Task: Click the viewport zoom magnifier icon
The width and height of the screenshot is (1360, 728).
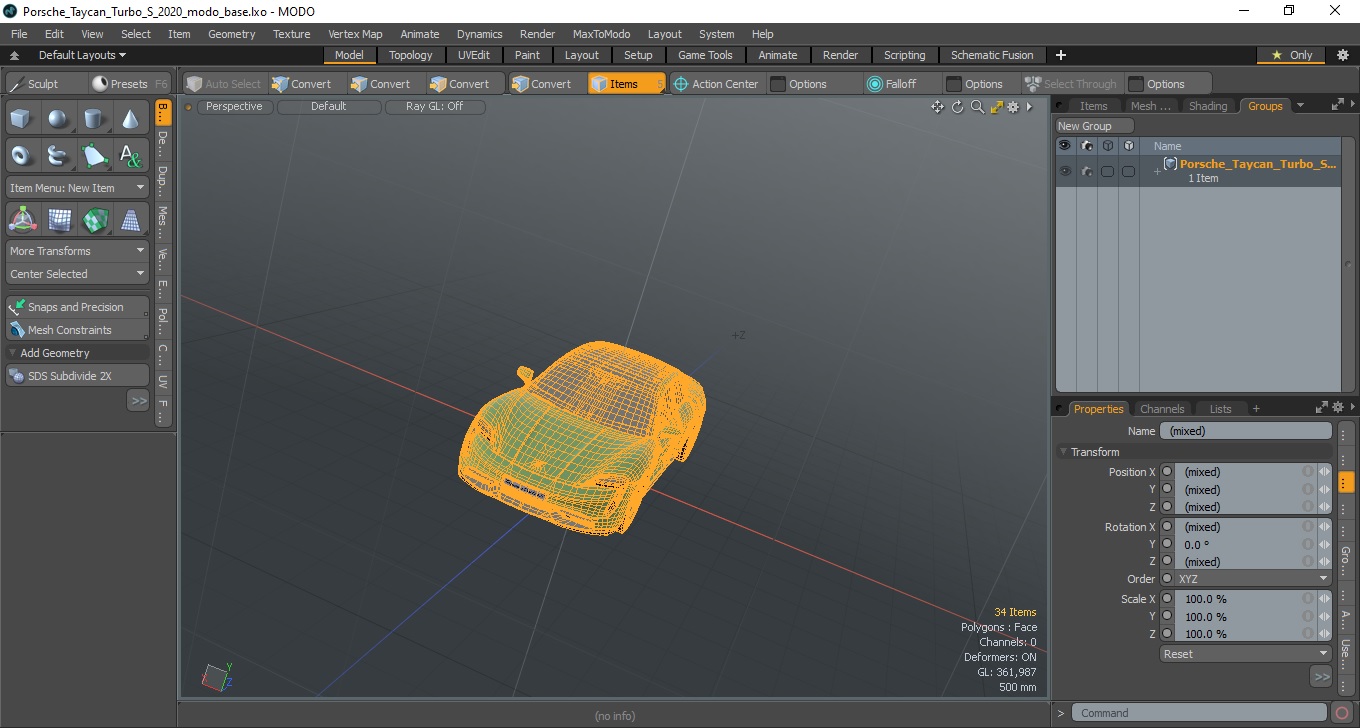Action: (977, 107)
